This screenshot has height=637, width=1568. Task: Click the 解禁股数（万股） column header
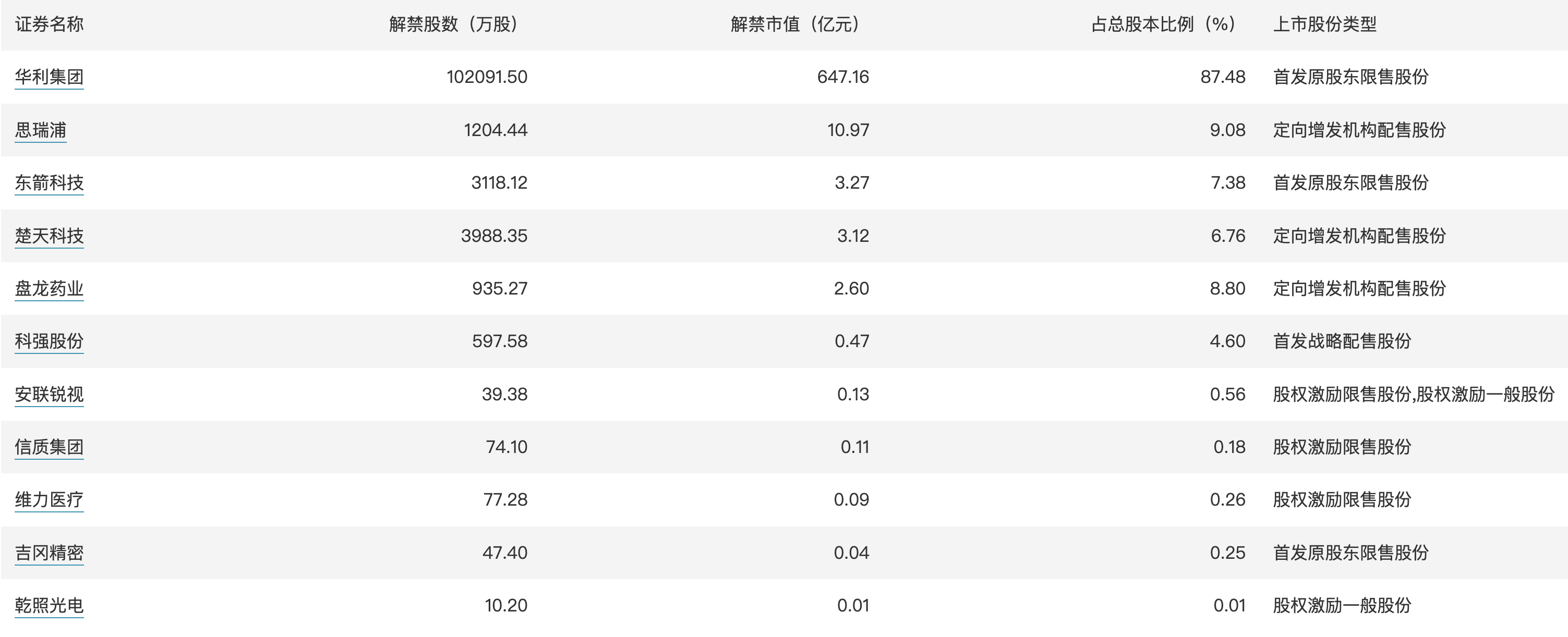tap(453, 24)
